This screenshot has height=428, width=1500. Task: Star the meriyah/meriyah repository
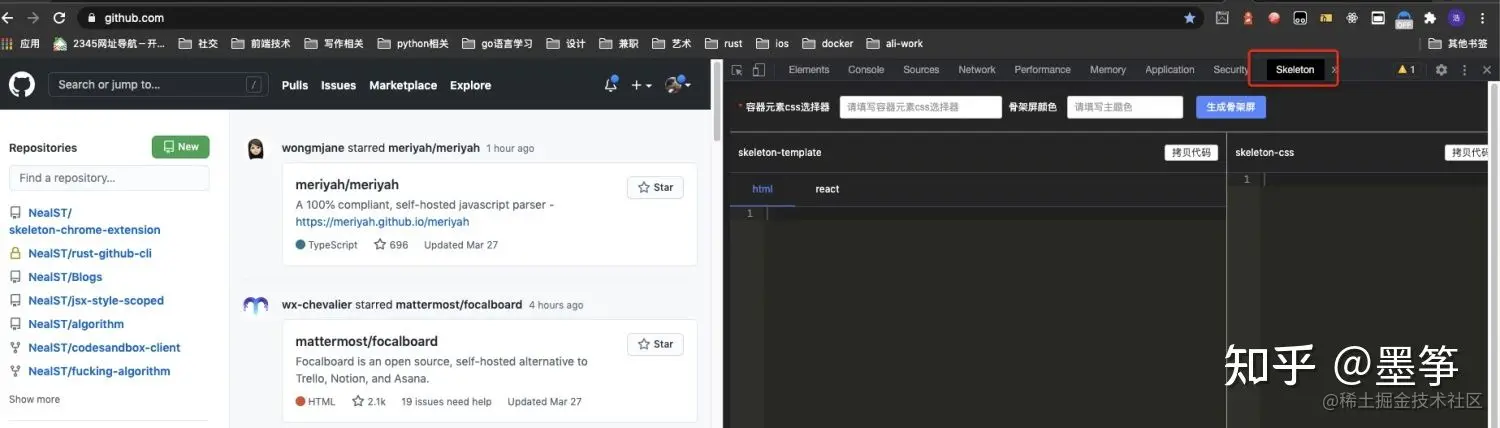click(655, 187)
